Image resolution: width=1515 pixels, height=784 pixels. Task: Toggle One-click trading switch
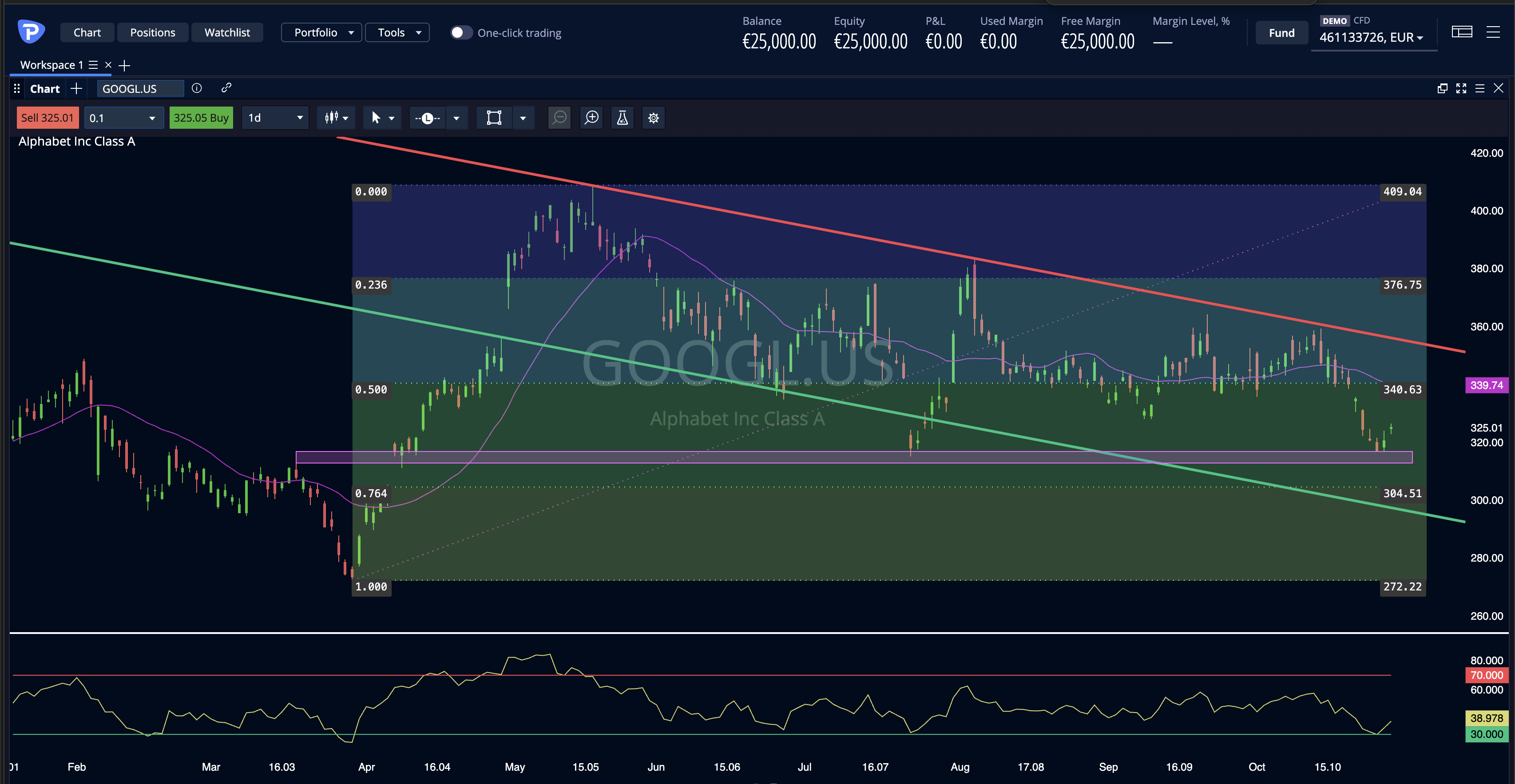click(461, 32)
